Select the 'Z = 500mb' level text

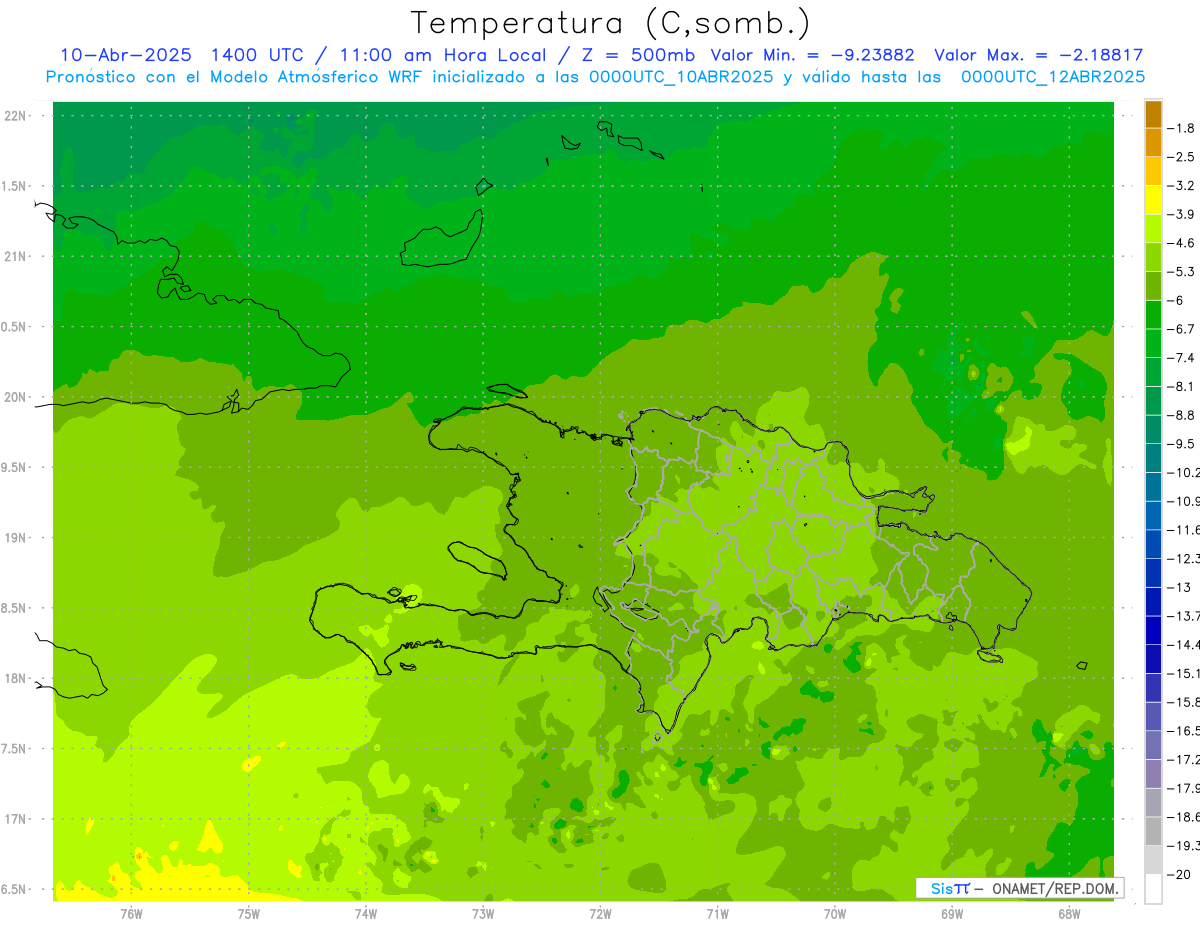[x=640, y=55]
